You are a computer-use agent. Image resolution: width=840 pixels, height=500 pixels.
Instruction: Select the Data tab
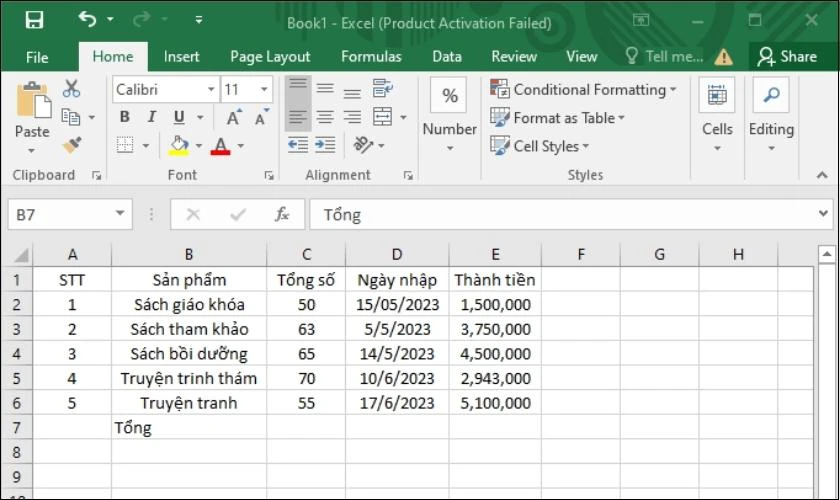click(447, 57)
